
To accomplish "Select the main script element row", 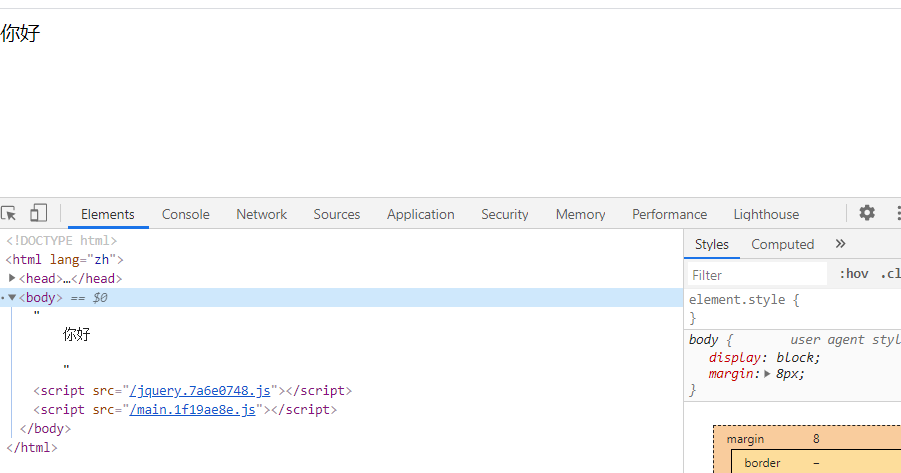I will [185, 410].
